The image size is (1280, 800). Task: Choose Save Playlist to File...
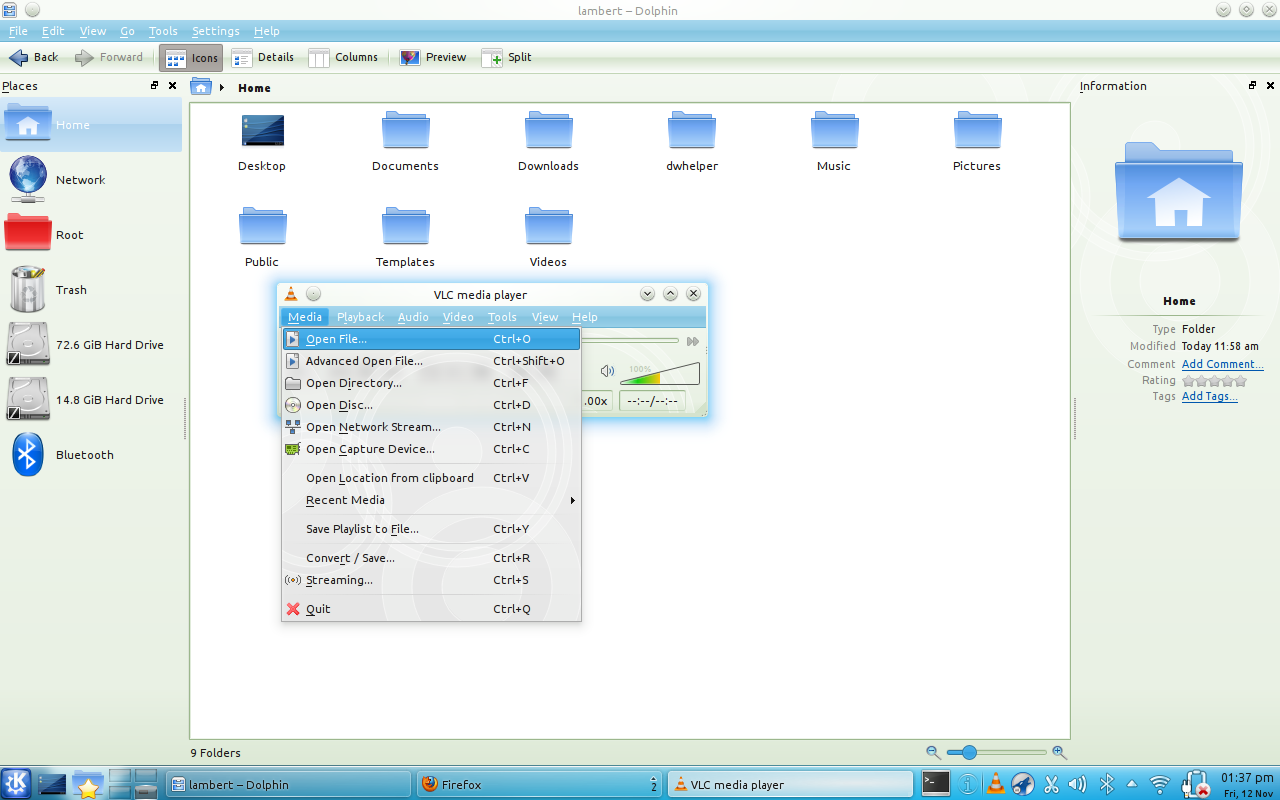431,529
